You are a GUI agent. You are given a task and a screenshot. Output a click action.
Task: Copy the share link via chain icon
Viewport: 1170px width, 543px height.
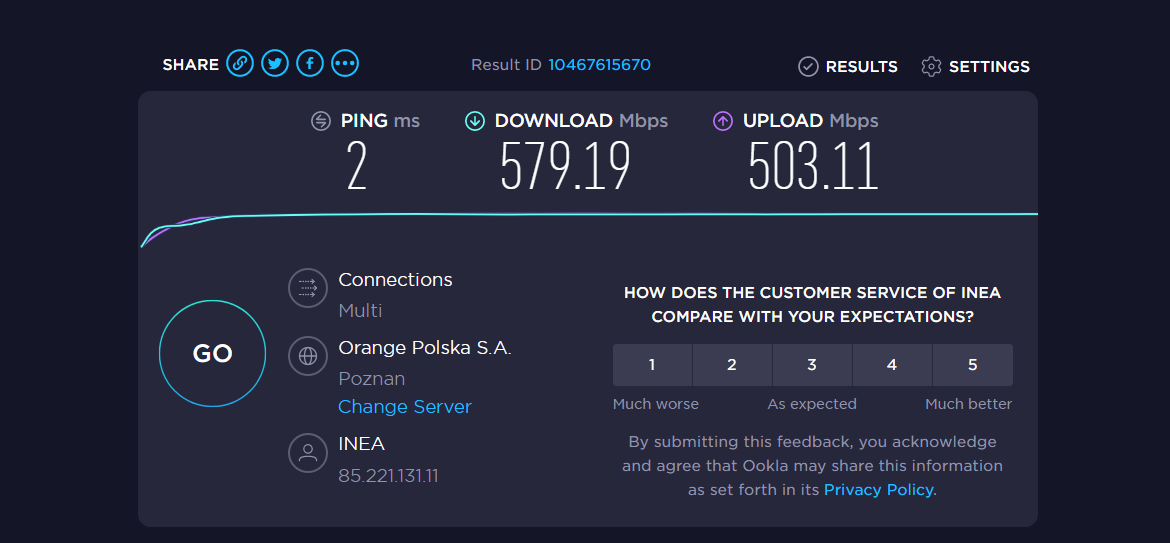coord(240,63)
